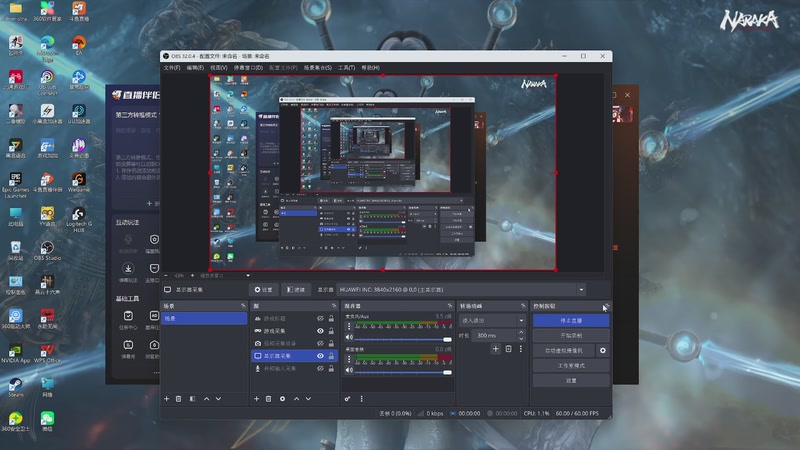Remove selected source with the trash icon

click(x=268, y=398)
